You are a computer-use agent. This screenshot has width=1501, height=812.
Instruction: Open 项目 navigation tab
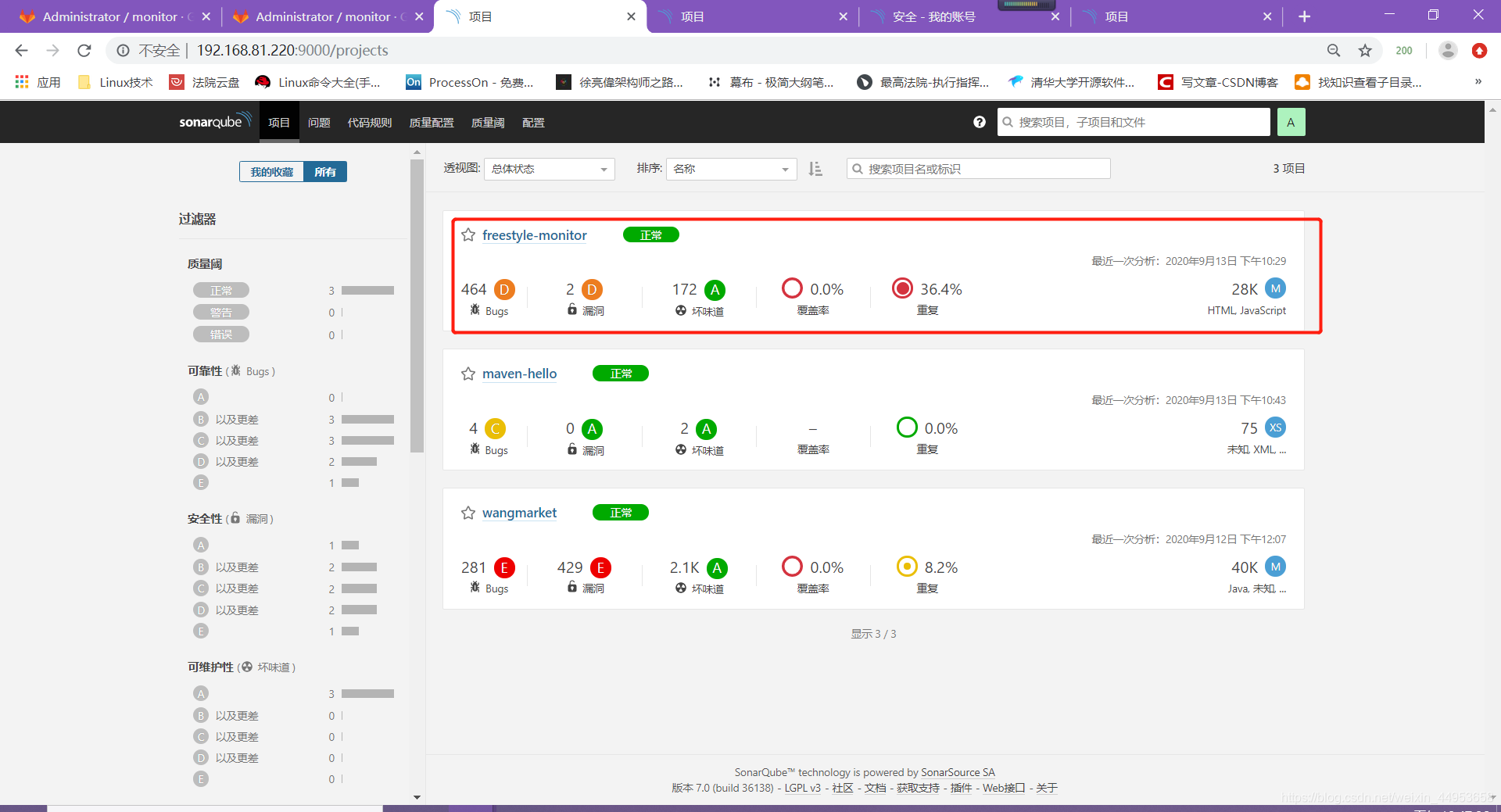(x=279, y=123)
